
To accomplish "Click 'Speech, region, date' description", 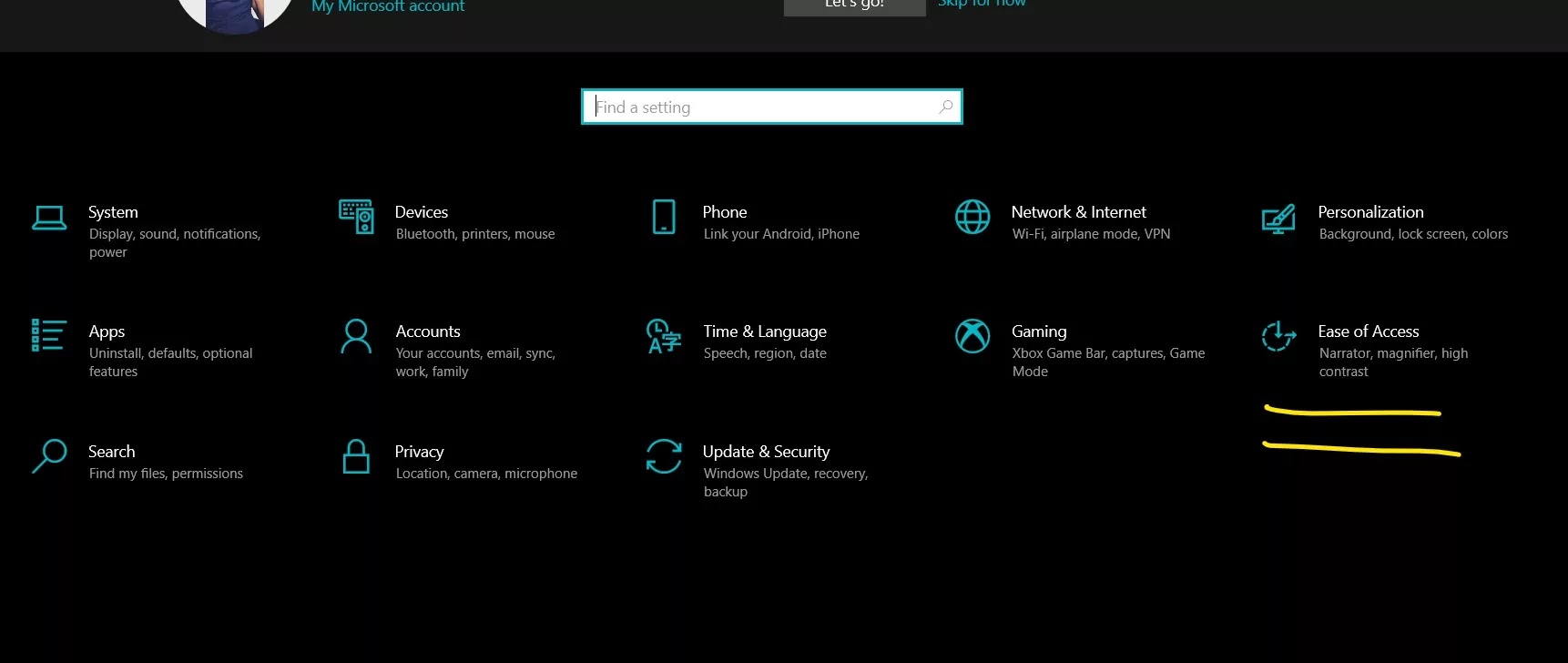I will 765,353.
